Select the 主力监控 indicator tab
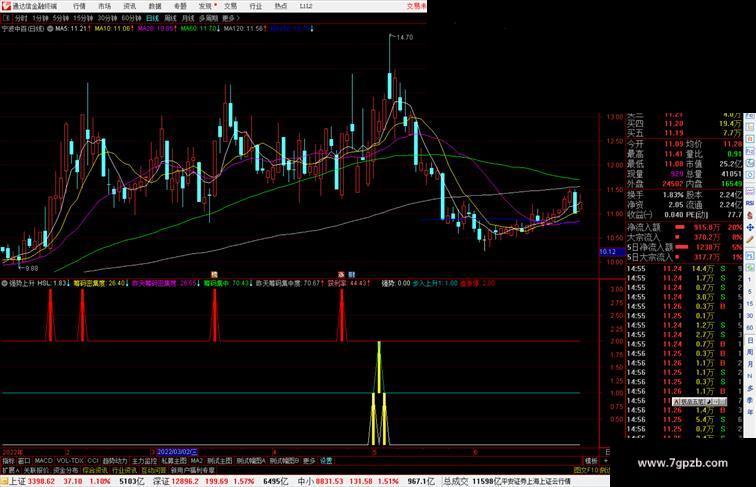This screenshot has height=487, width=756. [144, 461]
